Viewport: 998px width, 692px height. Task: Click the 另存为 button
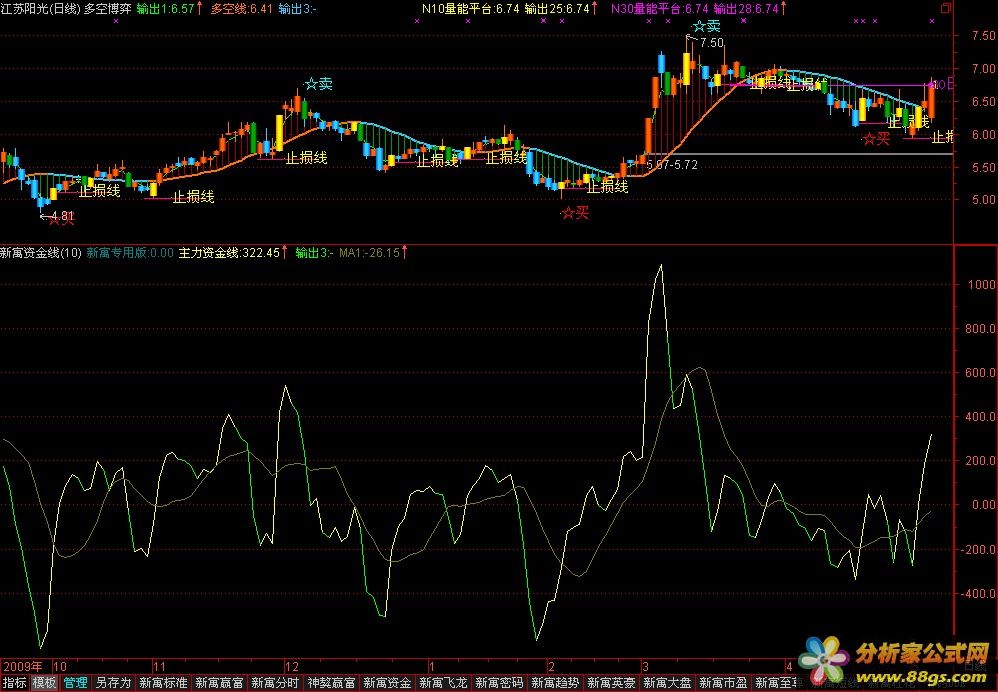(x=113, y=683)
